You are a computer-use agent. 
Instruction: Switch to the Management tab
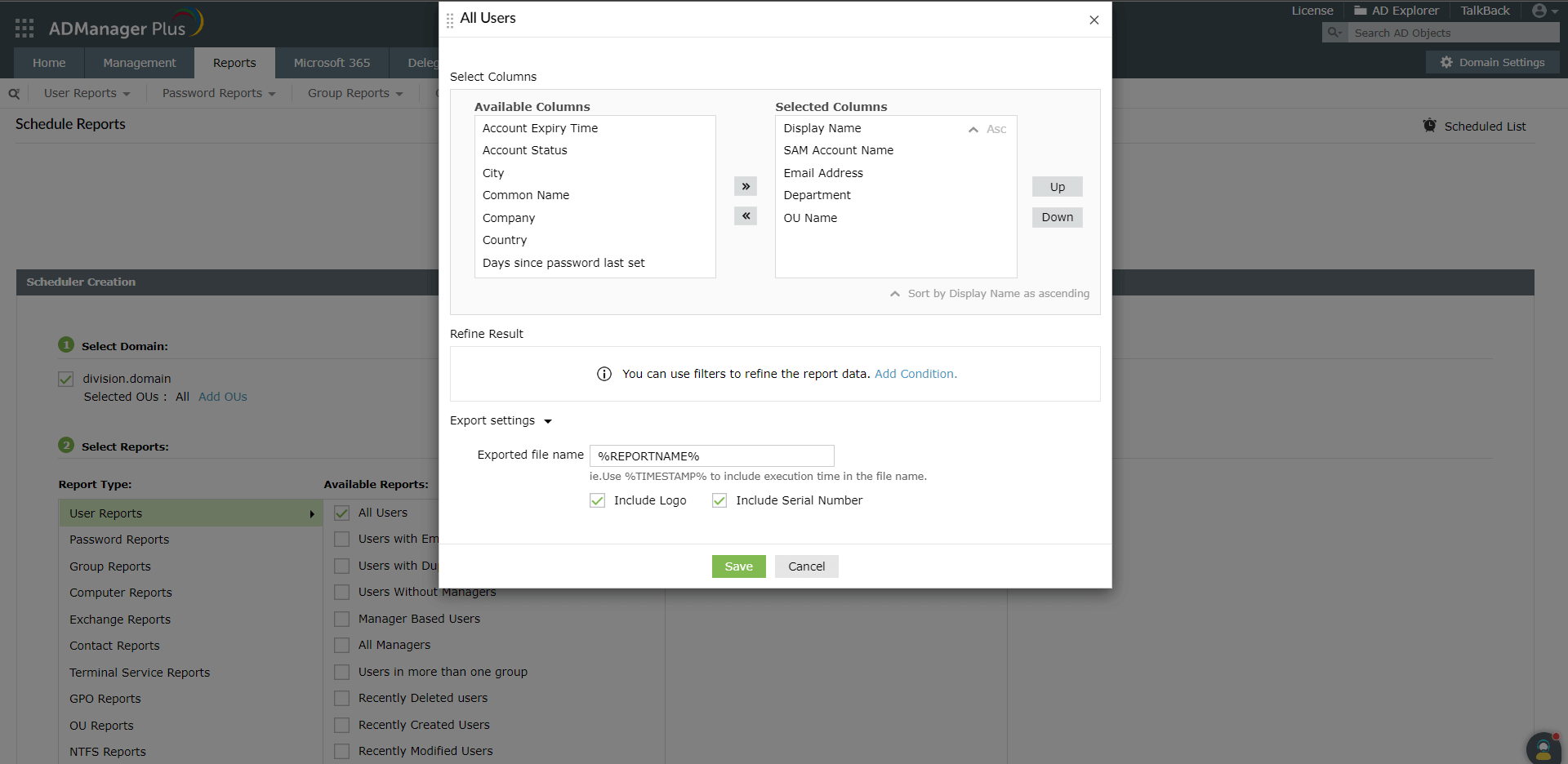(139, 63)
